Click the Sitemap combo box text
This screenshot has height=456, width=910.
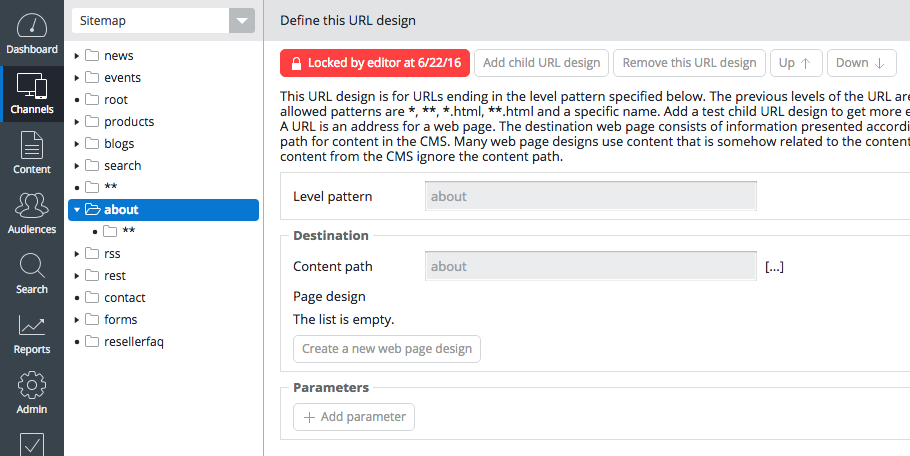coord(103,21)
